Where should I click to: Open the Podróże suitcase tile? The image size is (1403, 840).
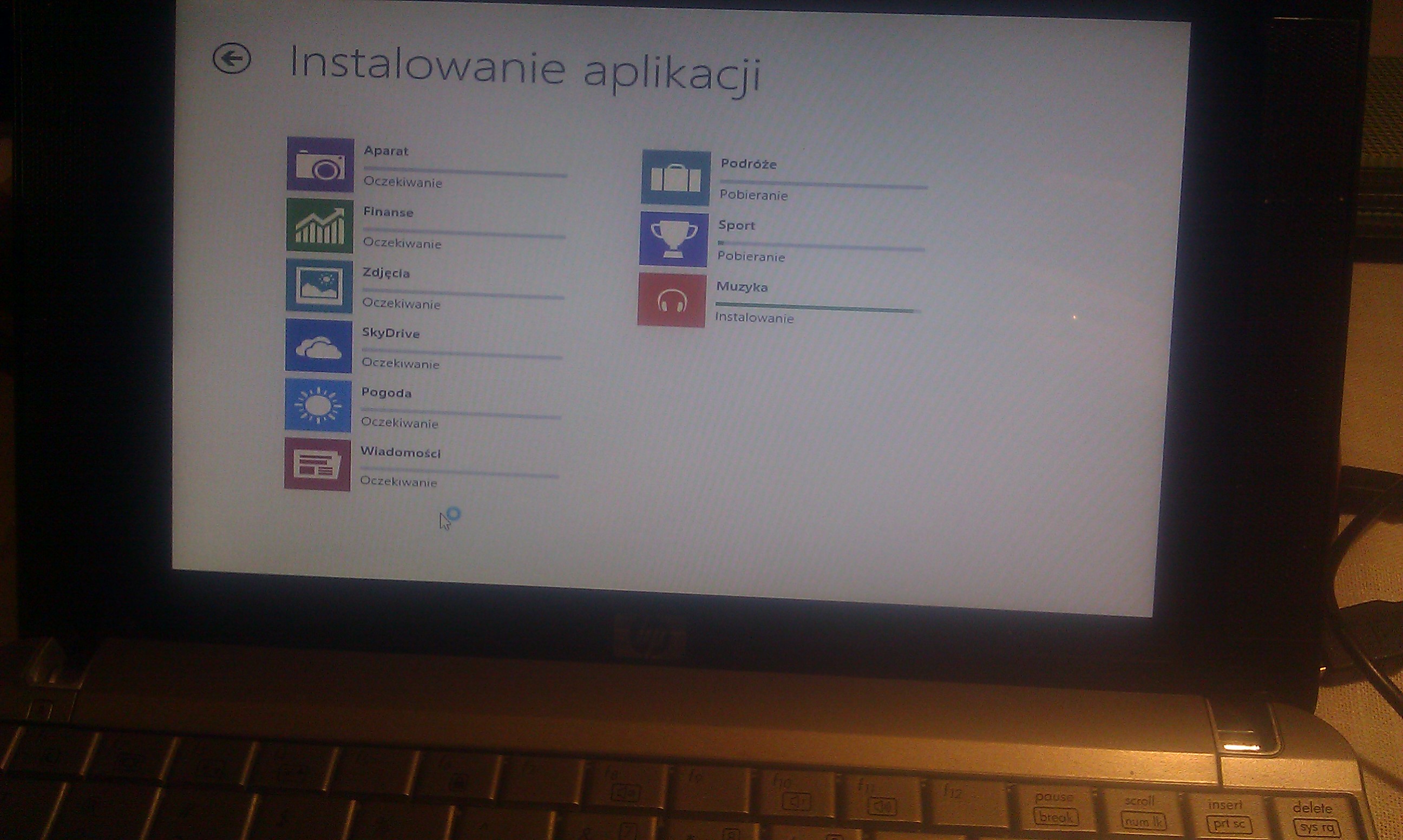(x=675, y=178)
